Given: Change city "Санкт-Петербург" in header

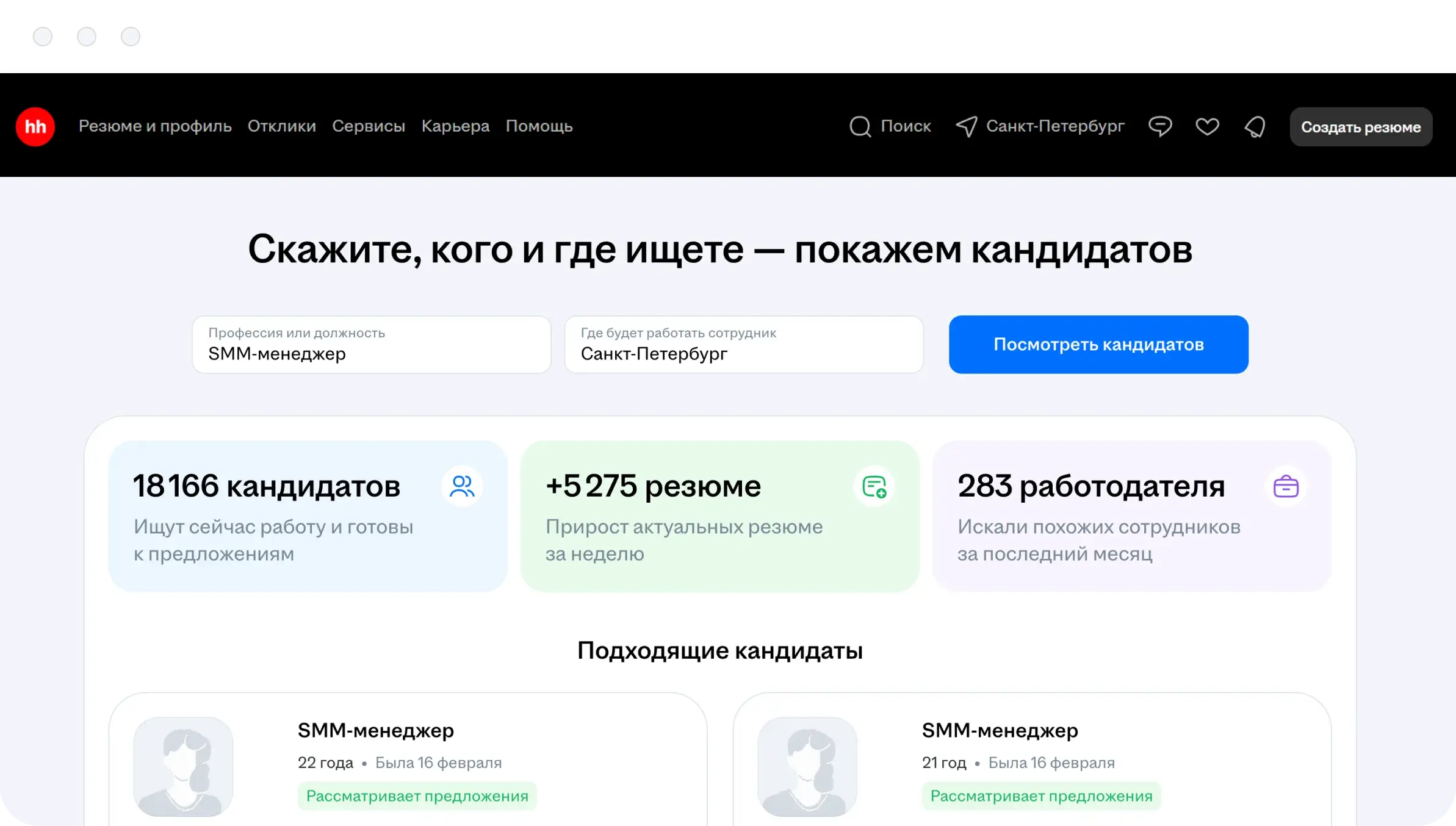Looking at the screenshot, I should 1054,126.
